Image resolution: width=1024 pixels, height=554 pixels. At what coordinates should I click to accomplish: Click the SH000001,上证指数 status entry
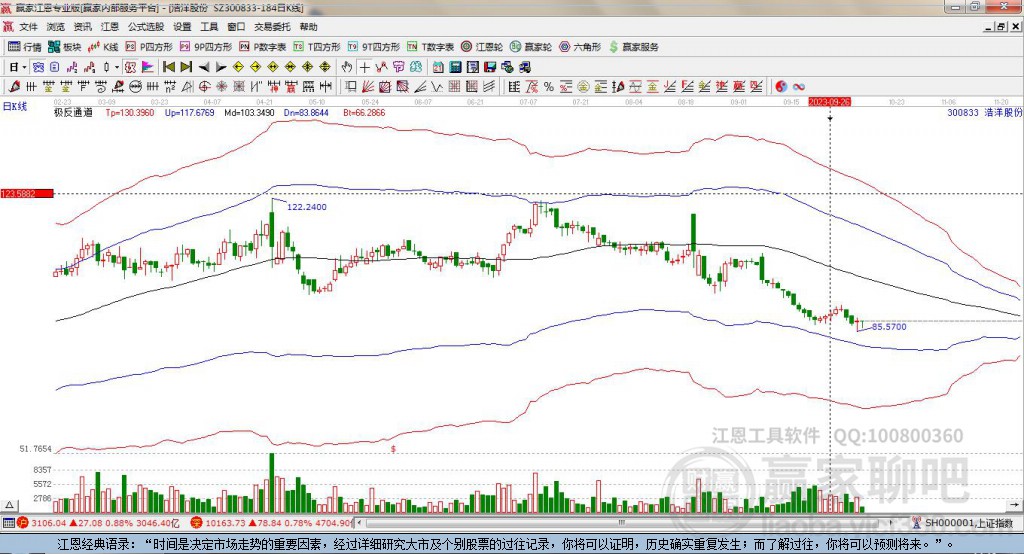click(968, 523)
